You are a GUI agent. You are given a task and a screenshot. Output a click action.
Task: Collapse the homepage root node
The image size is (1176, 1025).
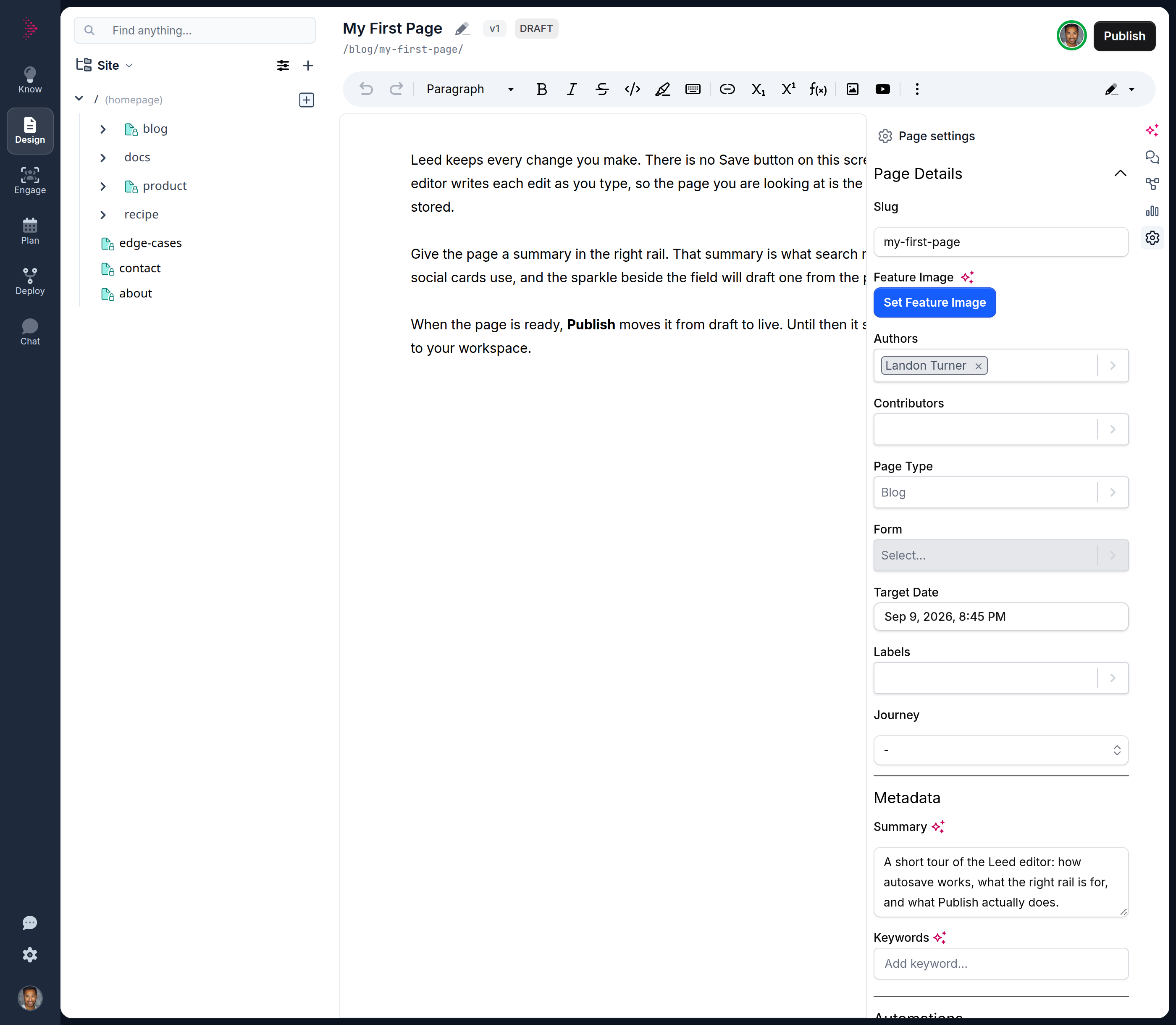click(x=79, y=99)
